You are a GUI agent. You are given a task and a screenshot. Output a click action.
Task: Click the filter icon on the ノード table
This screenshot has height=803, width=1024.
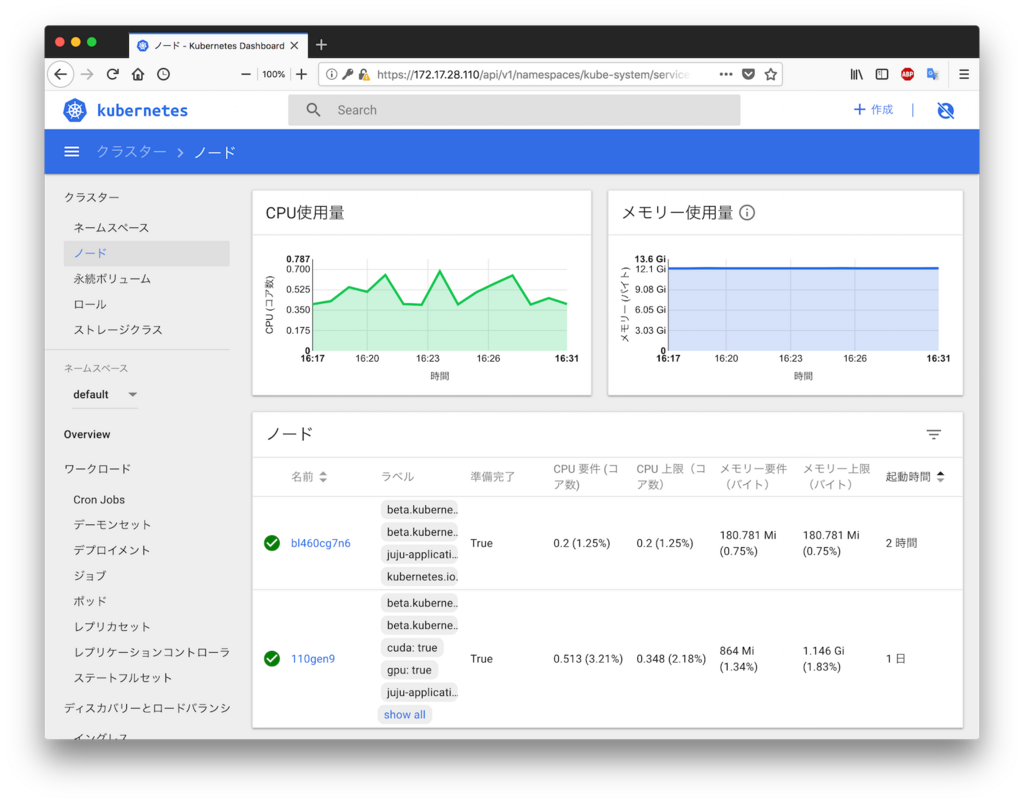point(933,434)
